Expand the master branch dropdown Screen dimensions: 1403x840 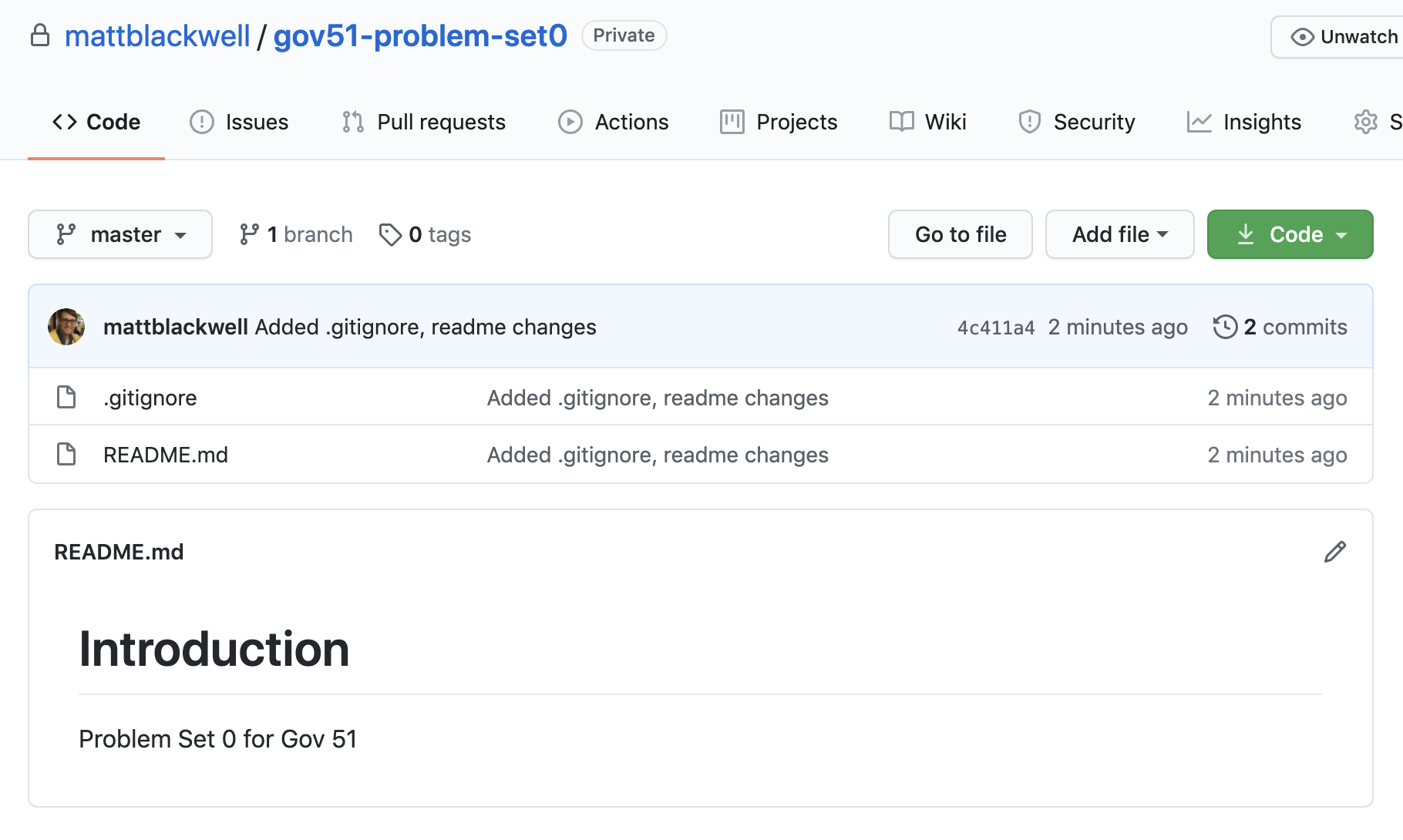(x=120, y=234)
